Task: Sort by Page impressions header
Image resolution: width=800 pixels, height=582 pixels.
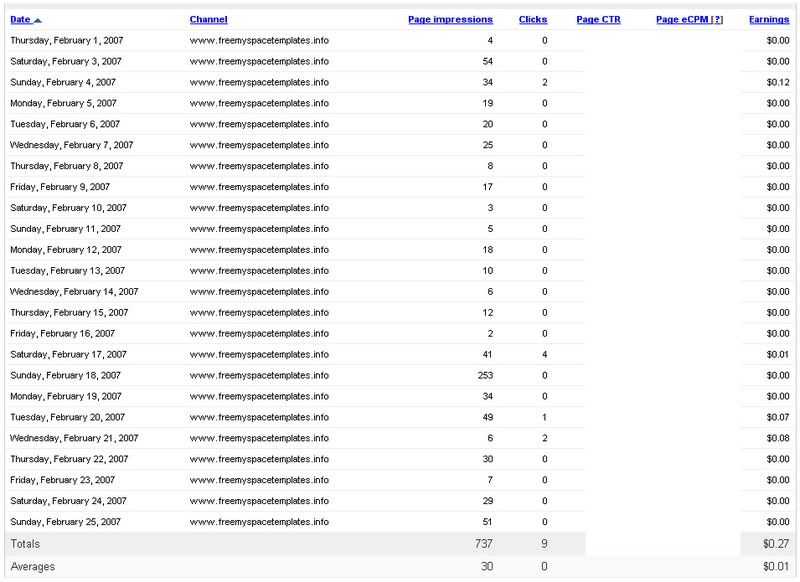Action: click(450, 20)
